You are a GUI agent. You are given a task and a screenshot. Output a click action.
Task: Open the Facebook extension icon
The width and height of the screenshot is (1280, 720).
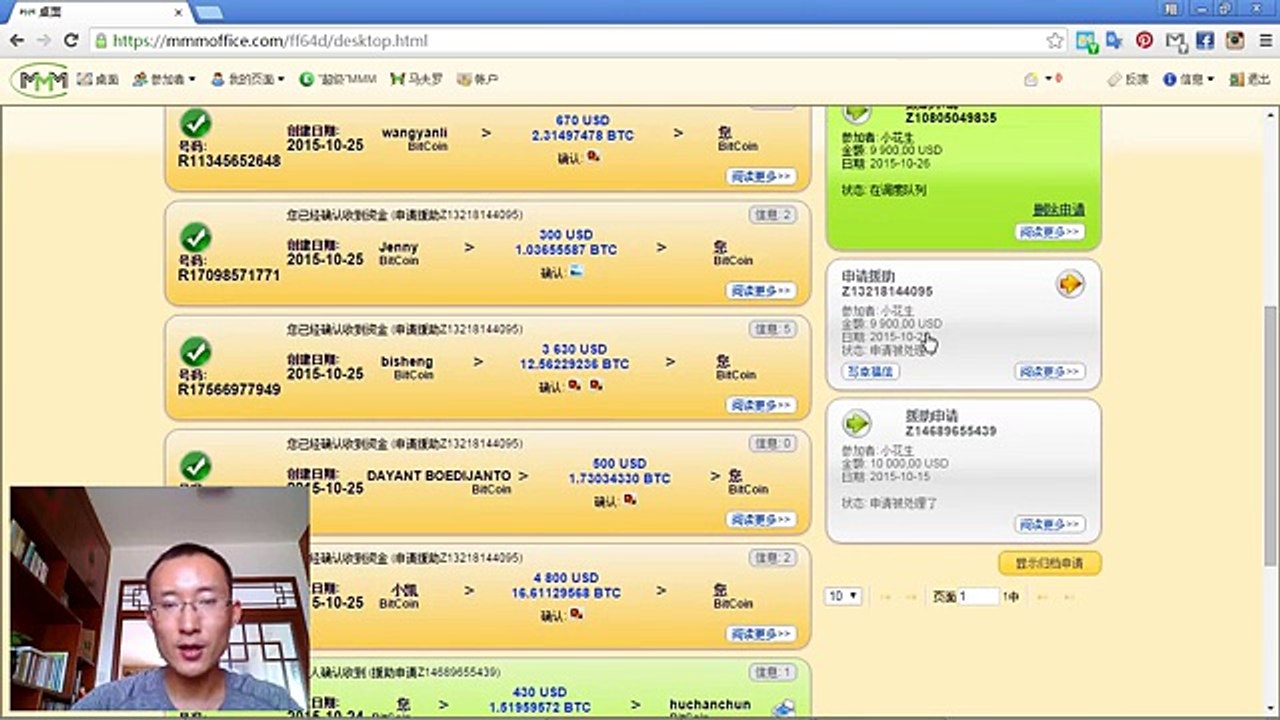pos(1205,41)
